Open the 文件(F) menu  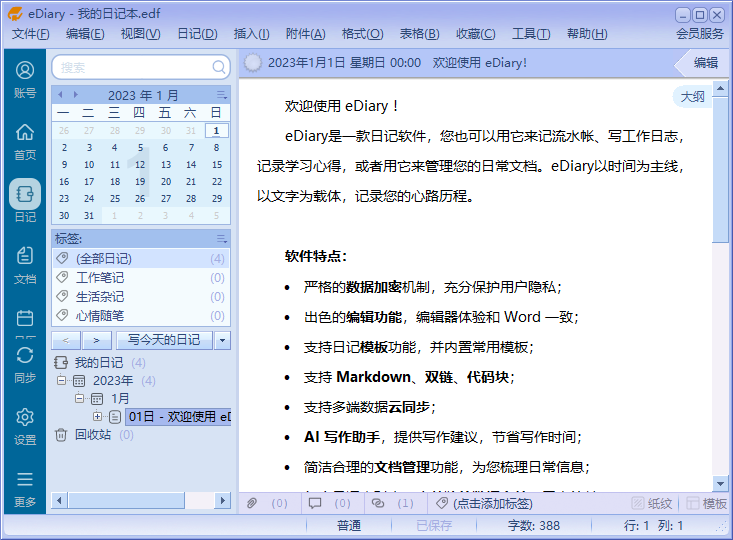tap(30, 34)
